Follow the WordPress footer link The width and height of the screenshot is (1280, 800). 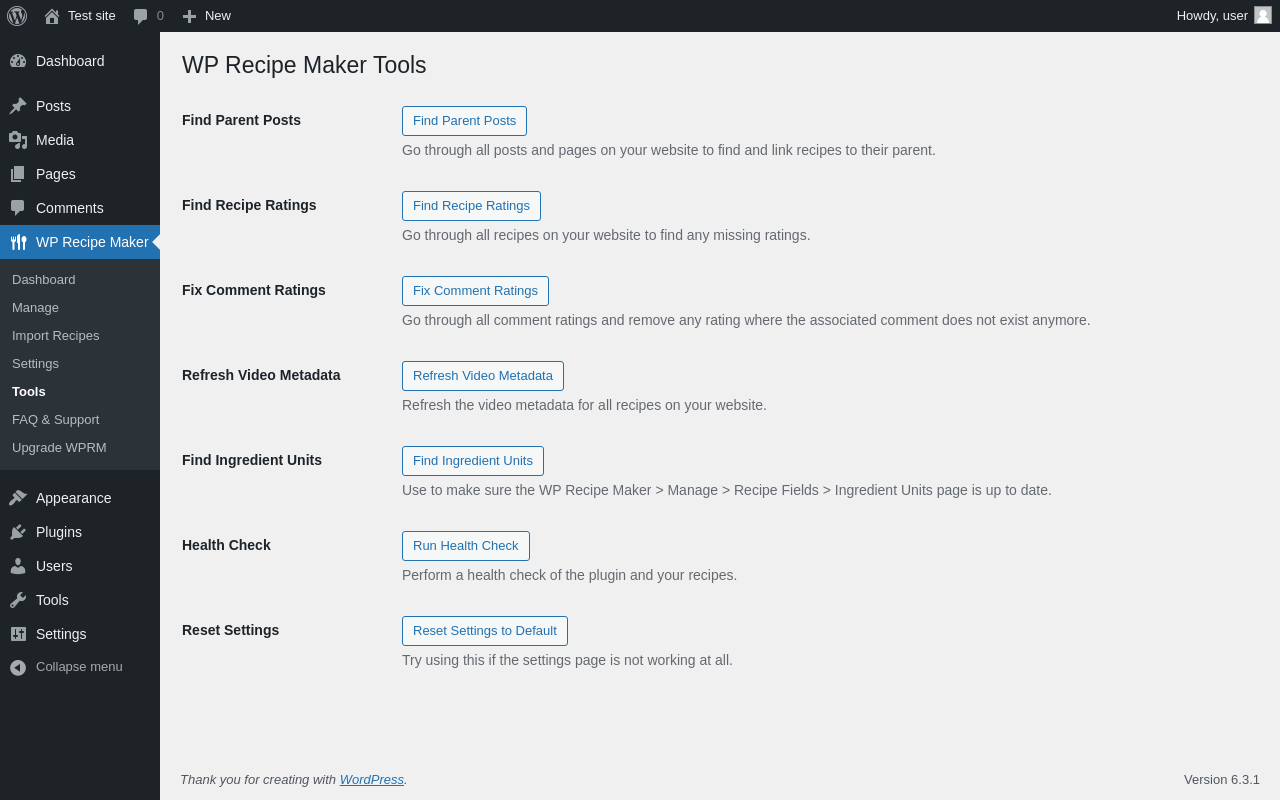coord(372,780)
